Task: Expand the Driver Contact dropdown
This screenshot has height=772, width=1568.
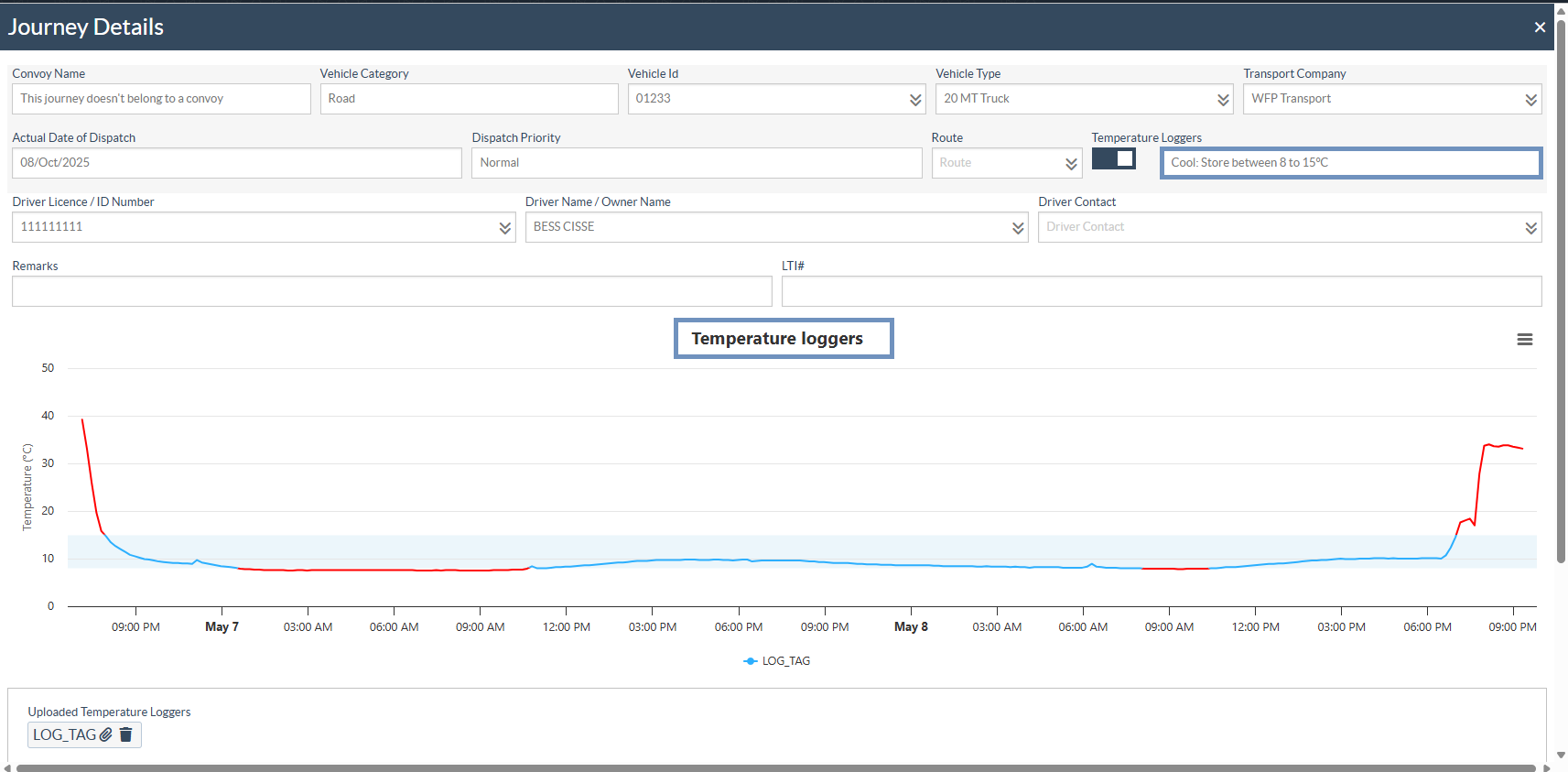Action: (1530, 228)
